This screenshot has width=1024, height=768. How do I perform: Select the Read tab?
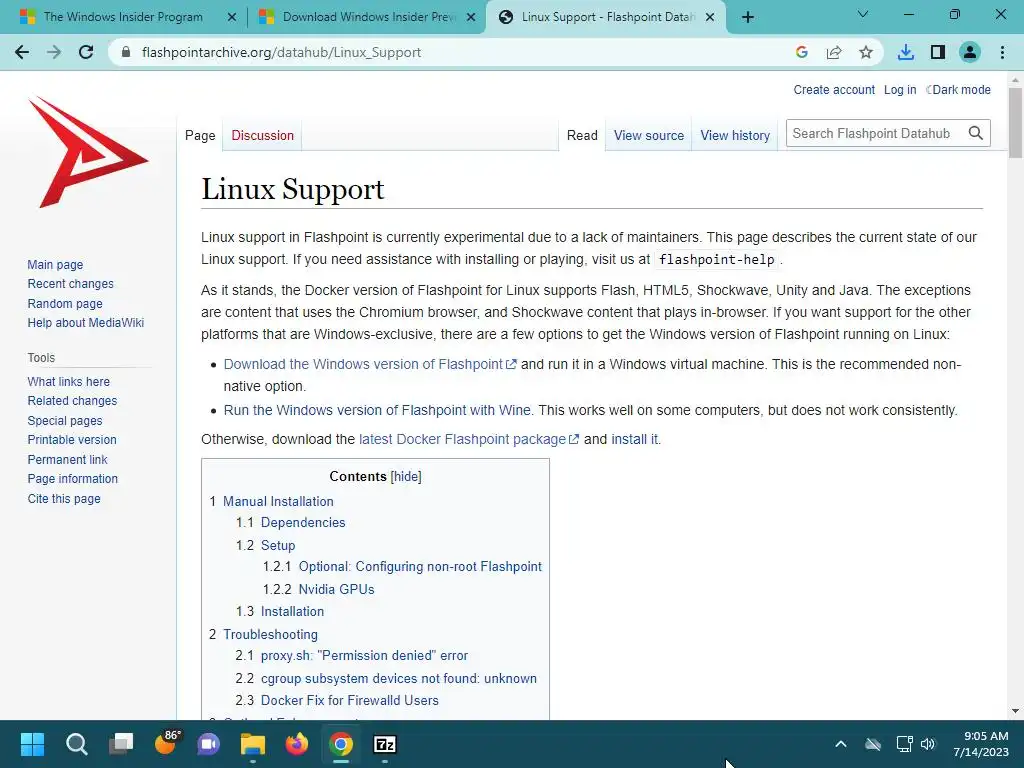click(582, 135)
